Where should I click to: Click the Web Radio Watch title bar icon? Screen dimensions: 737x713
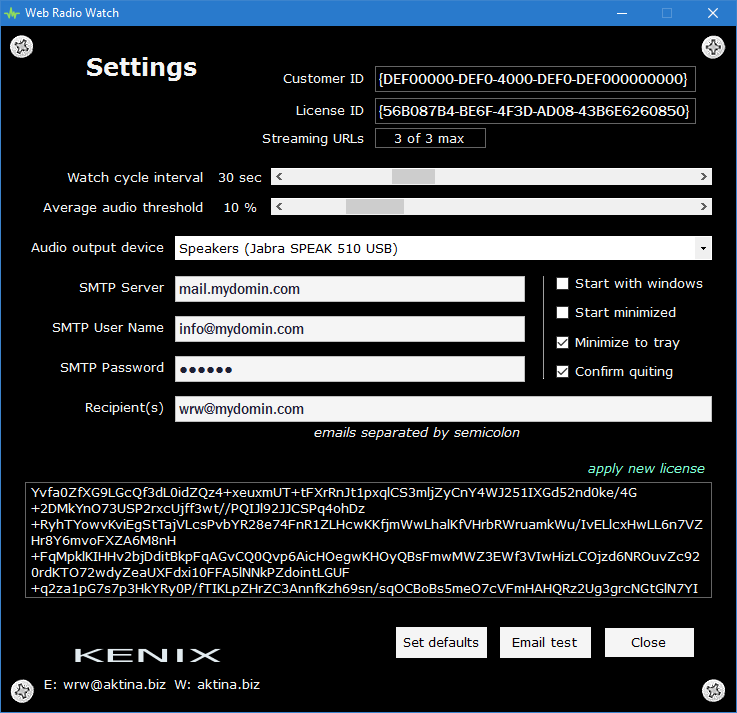(x=12, y=13)
